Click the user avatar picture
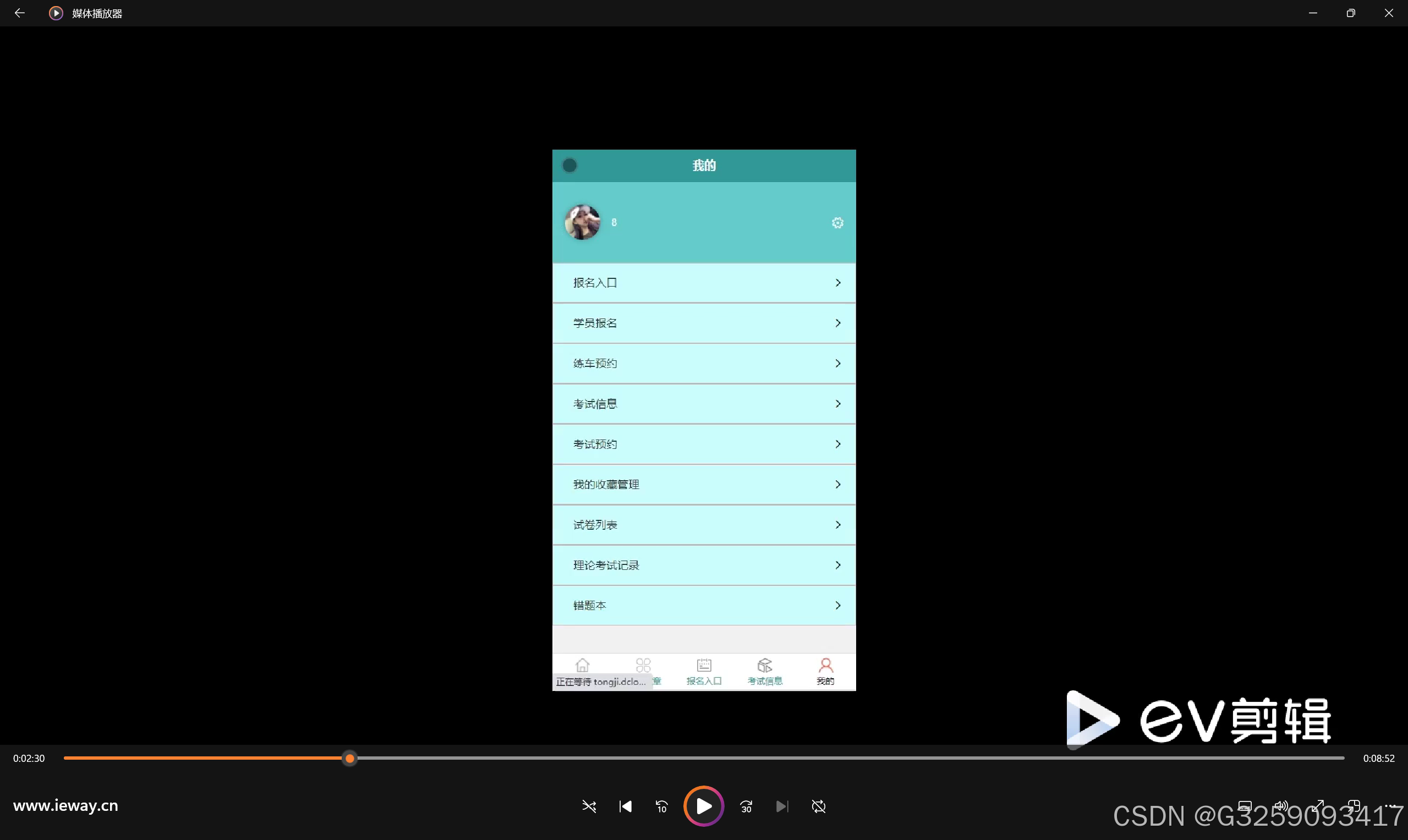Screen dimensions: 1408x840 [582, 222]
